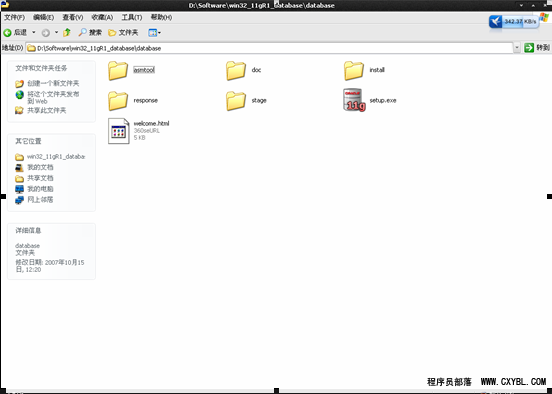Open the install folder icon
This screenshot has width=552, height=394.
coord(354,70)
